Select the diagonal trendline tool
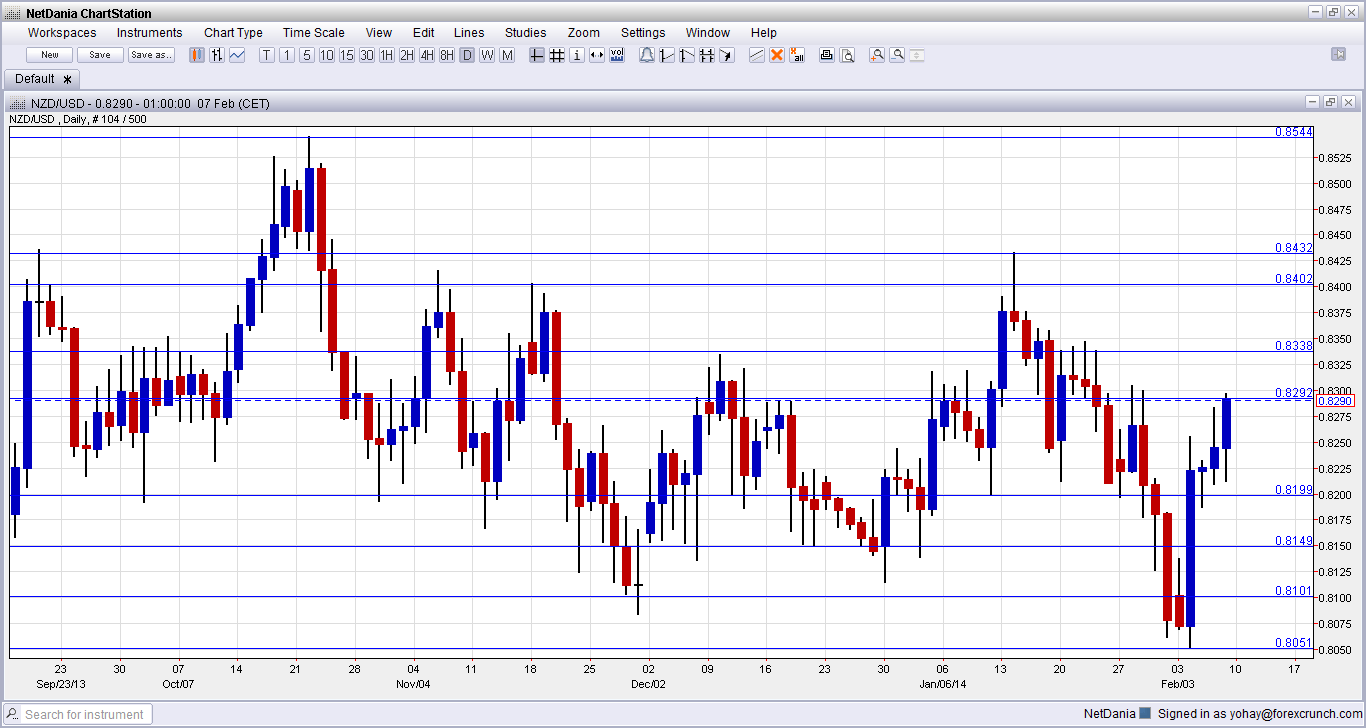Viewport: 1366px width, 728px height. click(757, 55)
